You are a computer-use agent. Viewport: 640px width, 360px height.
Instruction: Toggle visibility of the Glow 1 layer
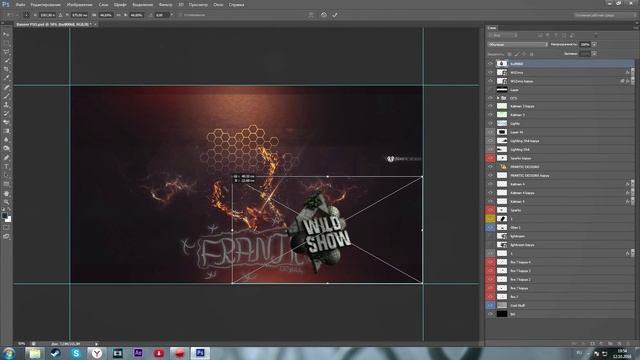tap(490, 227)
